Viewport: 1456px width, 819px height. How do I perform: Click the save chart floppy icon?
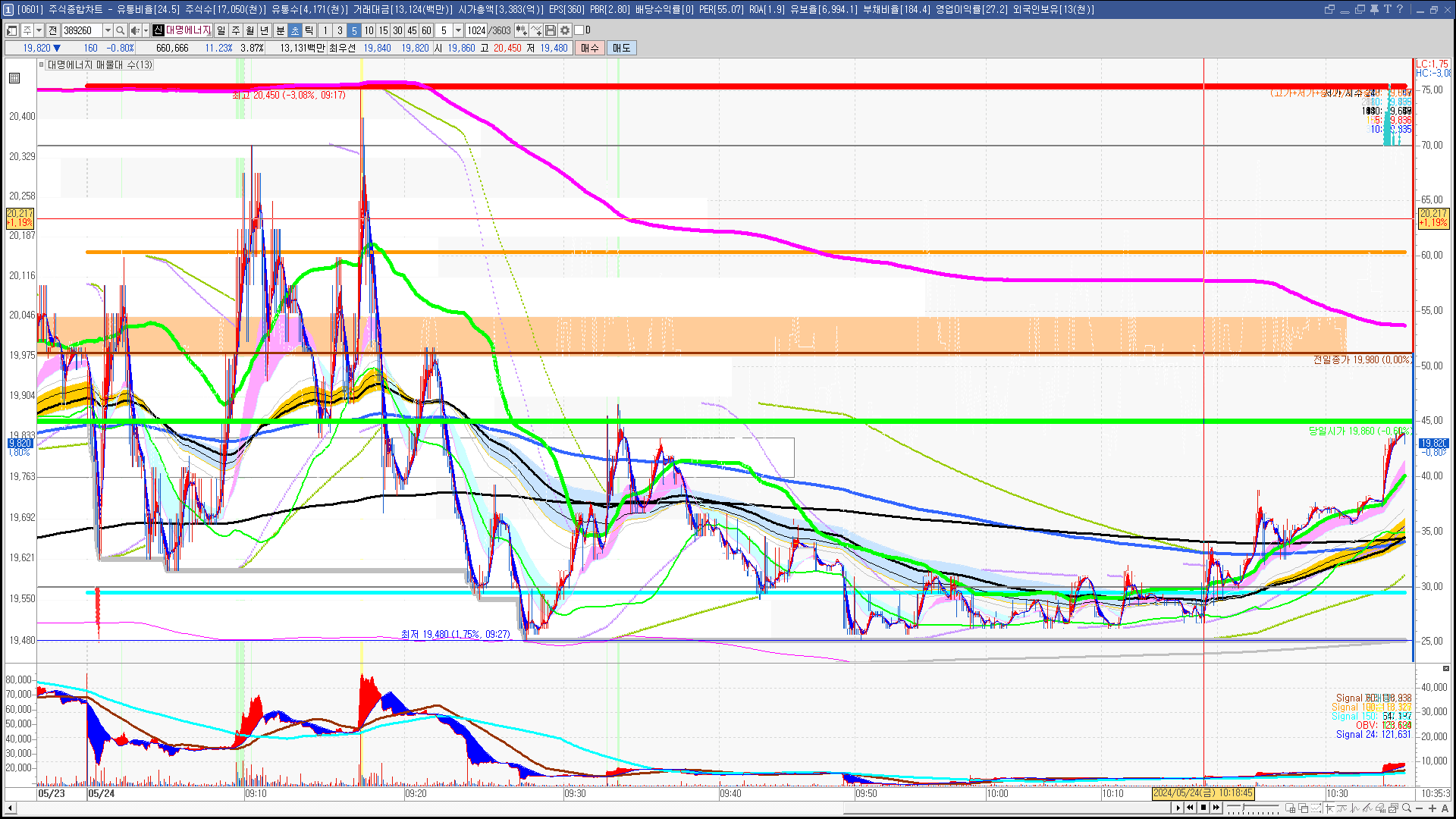point(551,30)
